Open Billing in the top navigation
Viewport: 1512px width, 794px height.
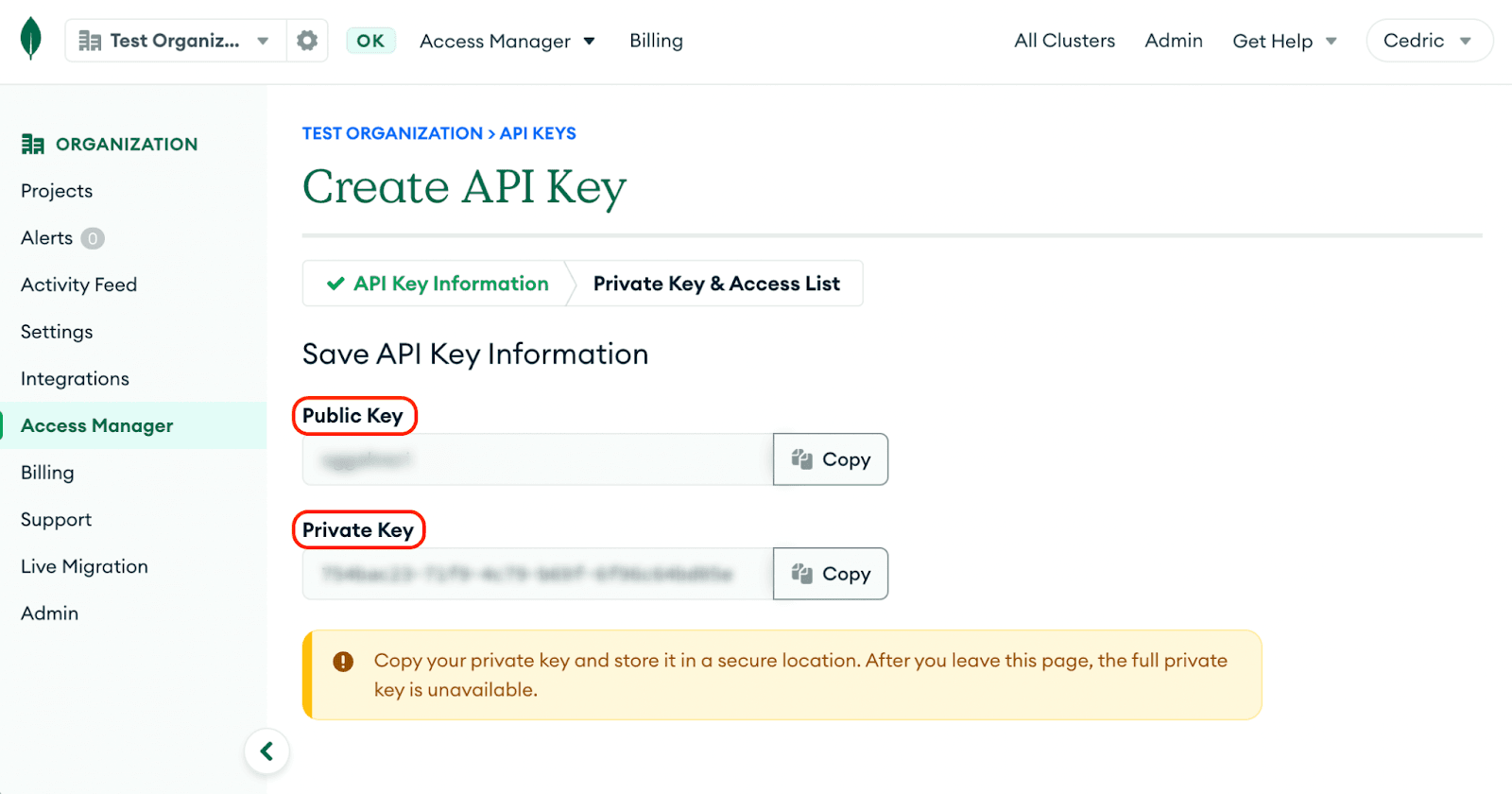(656, 41)
